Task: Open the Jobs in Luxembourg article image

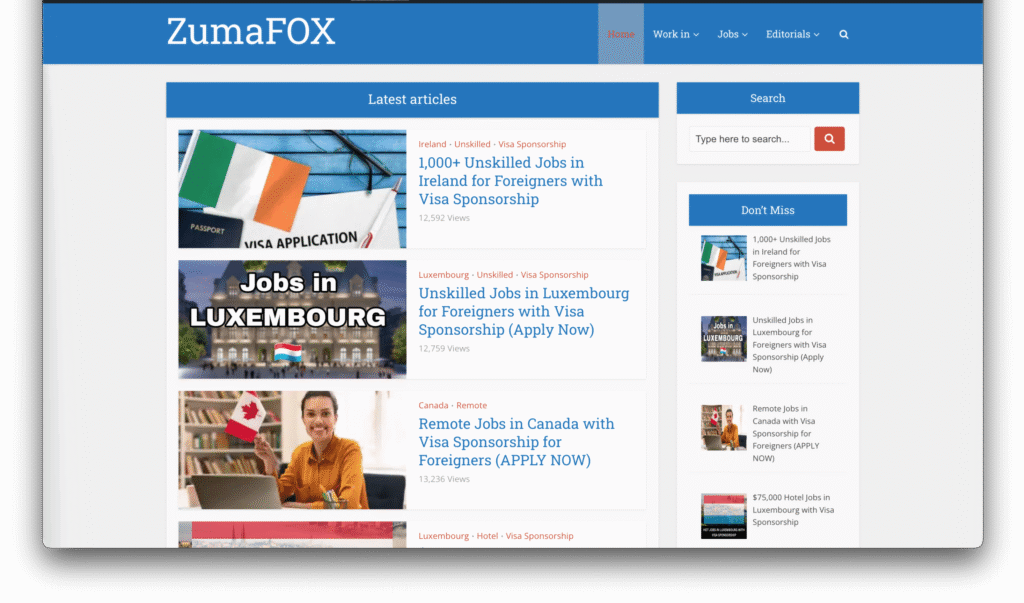Action: pyautogui.click(x=292, y=319)
